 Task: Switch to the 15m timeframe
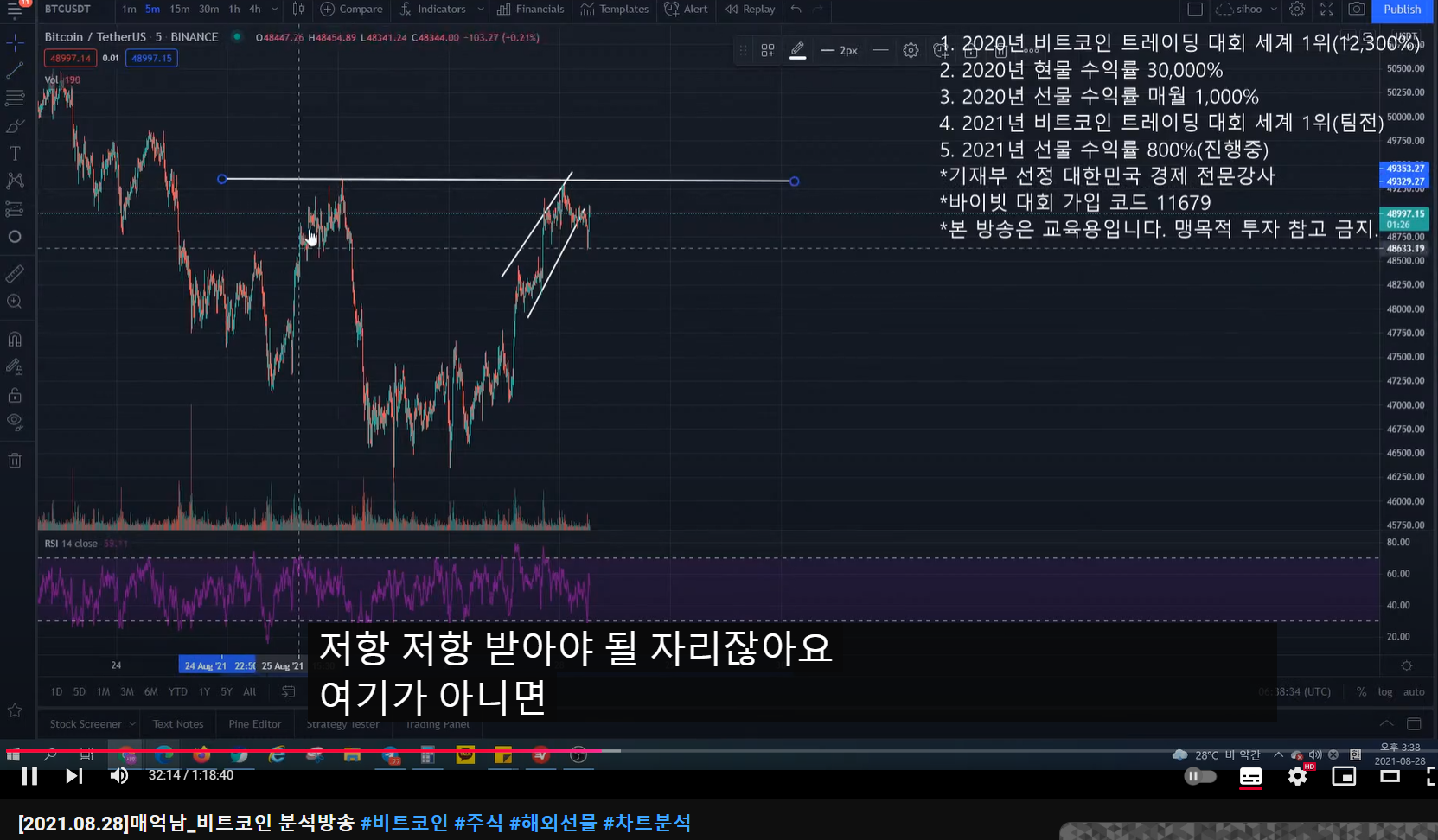(x=180, y=9)
